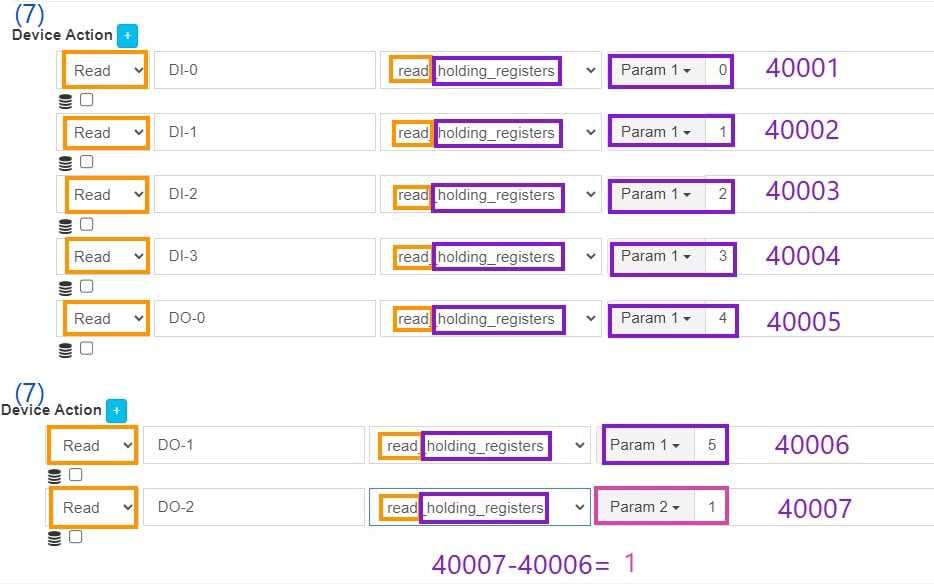
Task: Toggle the checkbox under the DO-1 row
Action: tap(75, 475)
